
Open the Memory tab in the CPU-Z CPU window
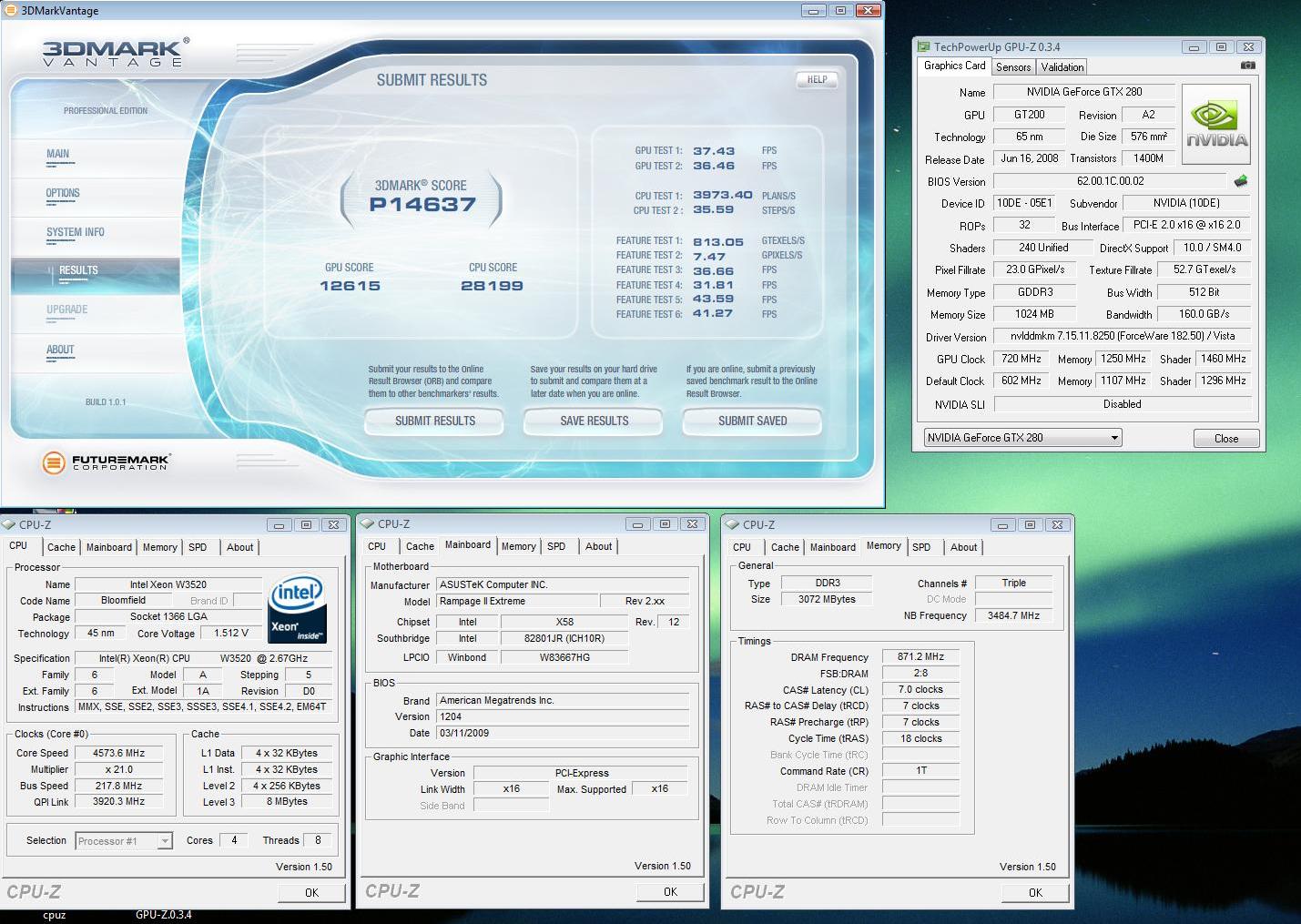pyautogui.click(x=159, y=547)
